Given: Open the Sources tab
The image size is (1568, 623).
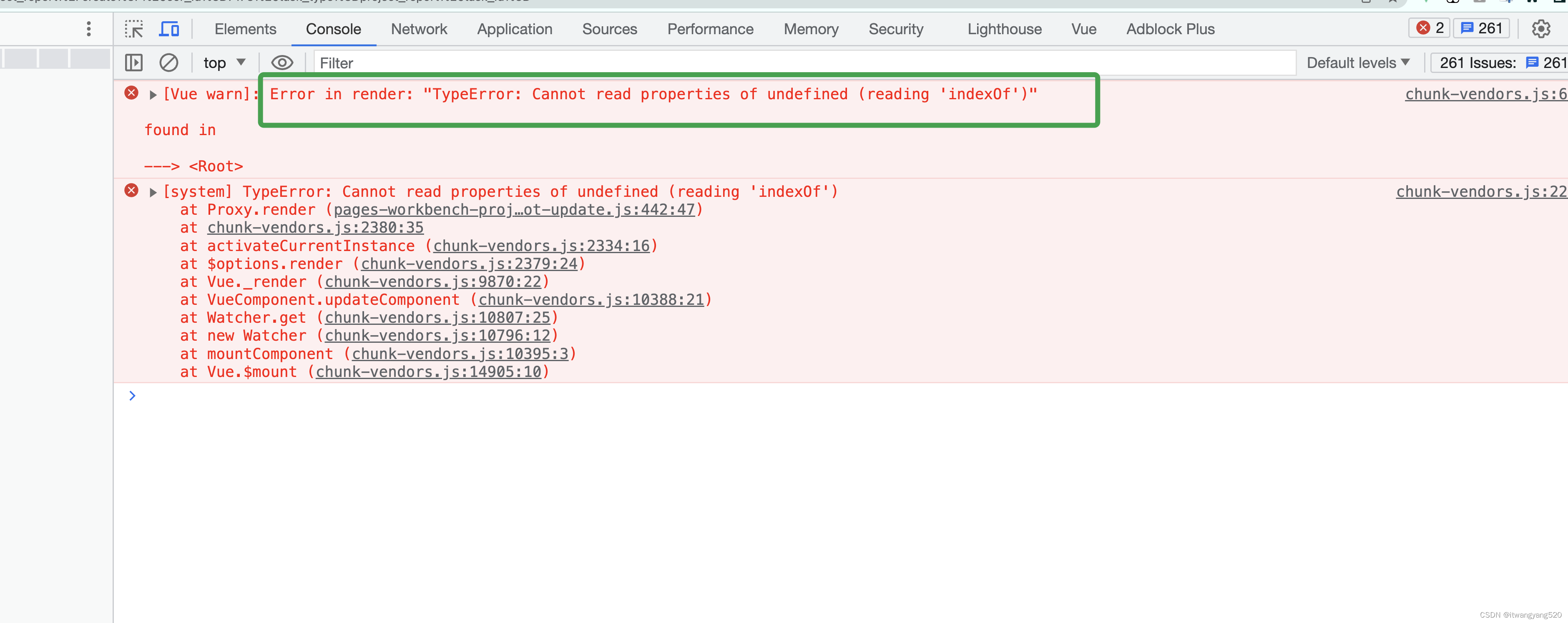Looking at the screenshot, I should pyautogui.click(x=609, y=29).
